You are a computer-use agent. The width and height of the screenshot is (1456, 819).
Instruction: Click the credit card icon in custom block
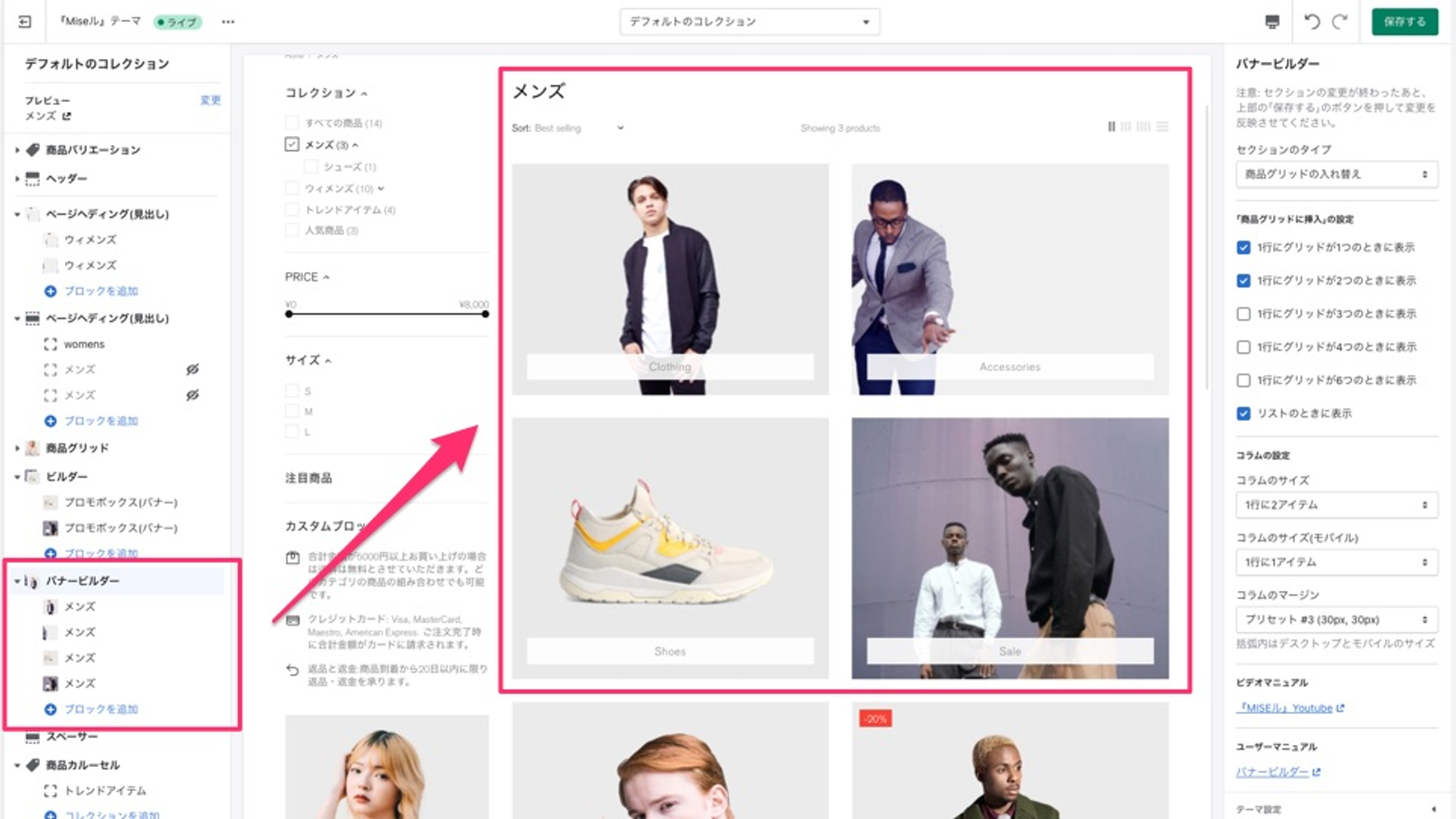(293, 621)
